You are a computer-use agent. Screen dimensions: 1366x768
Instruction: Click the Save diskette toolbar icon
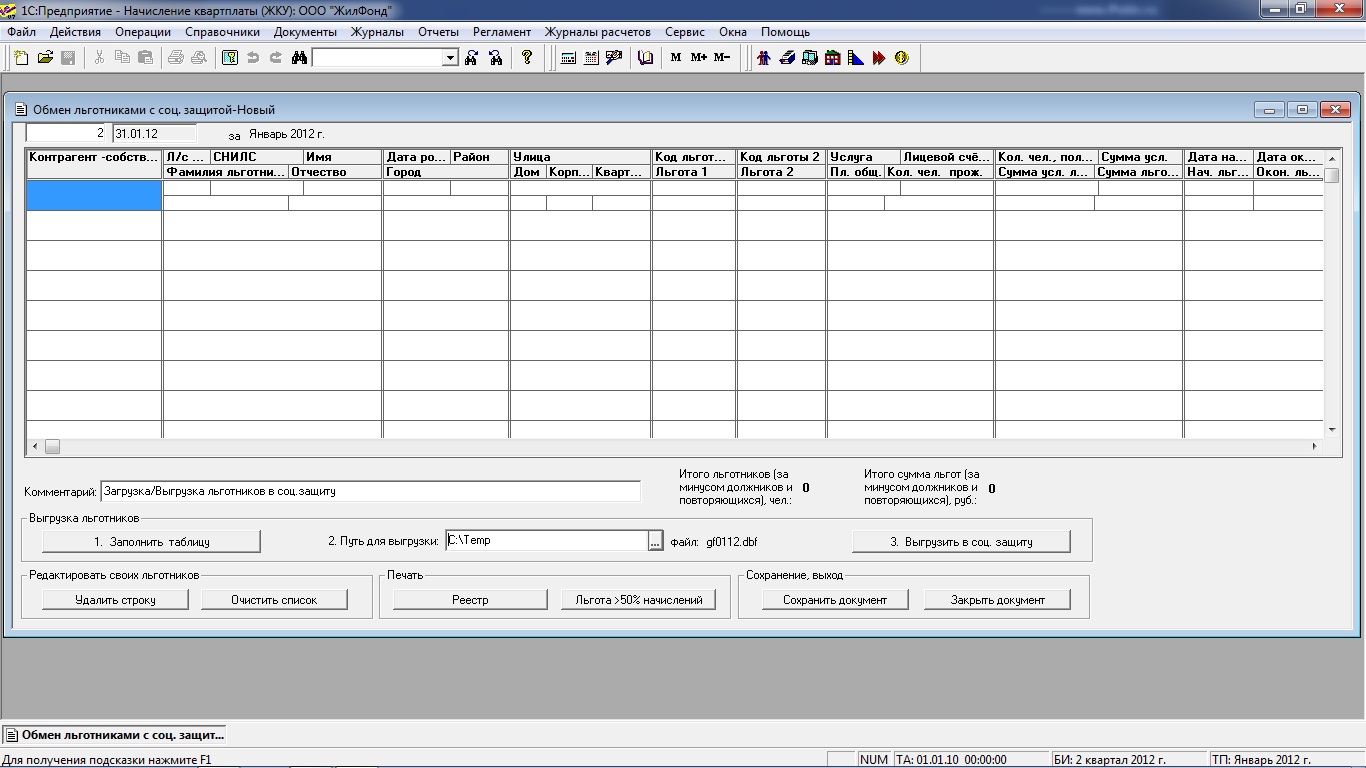click(x=68, y=58)
